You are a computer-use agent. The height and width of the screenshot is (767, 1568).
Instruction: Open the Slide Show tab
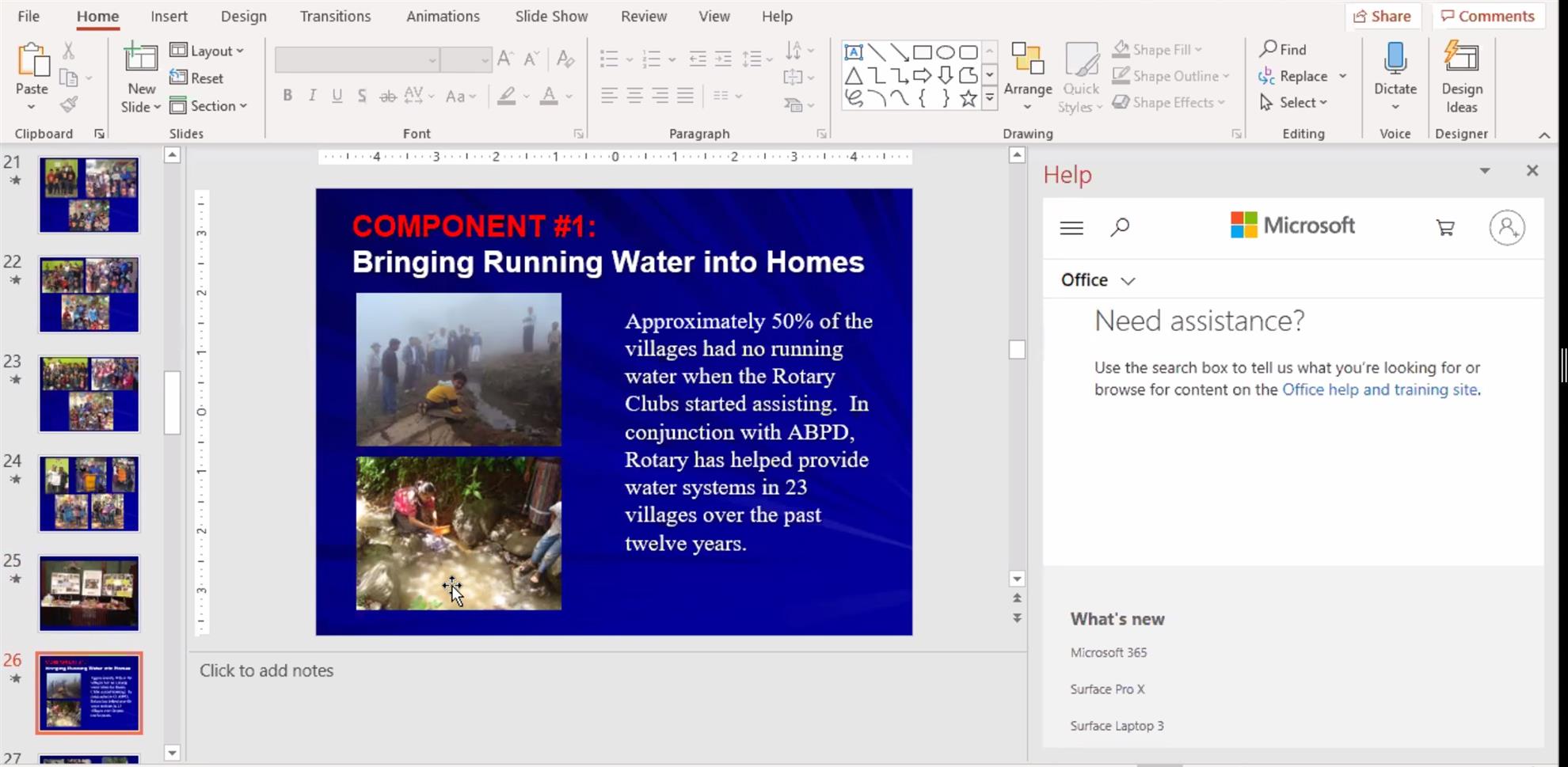click(551, 16)
